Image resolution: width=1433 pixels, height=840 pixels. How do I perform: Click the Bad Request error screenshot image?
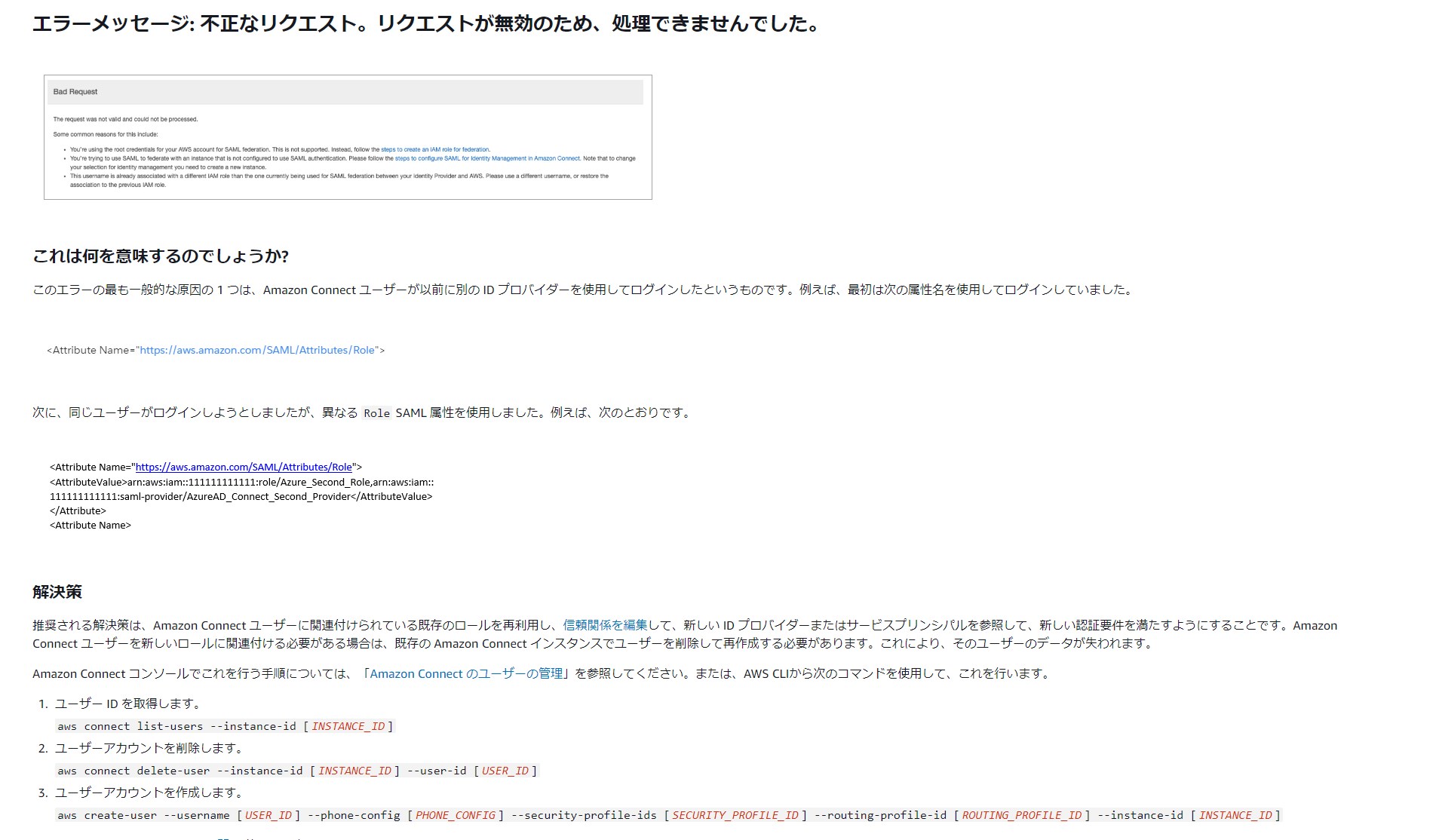click(x=347, y=136)
